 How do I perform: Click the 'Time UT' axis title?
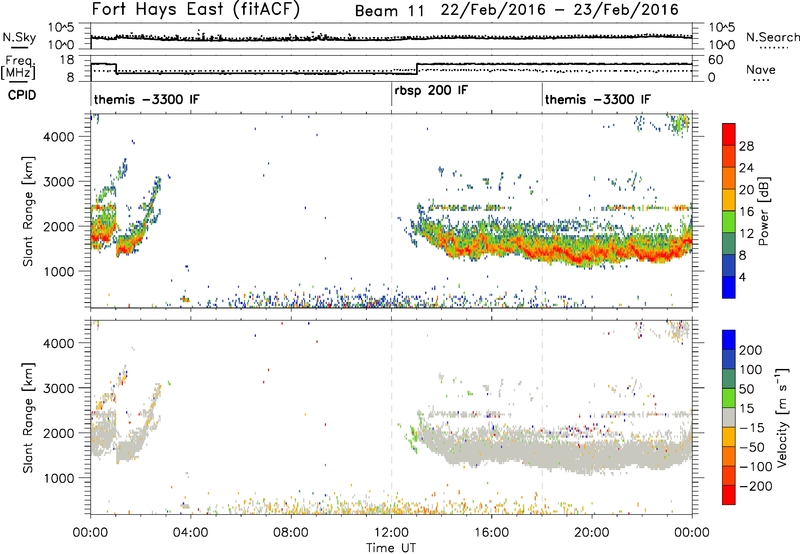pyautogui.click(x=391, y=547)
